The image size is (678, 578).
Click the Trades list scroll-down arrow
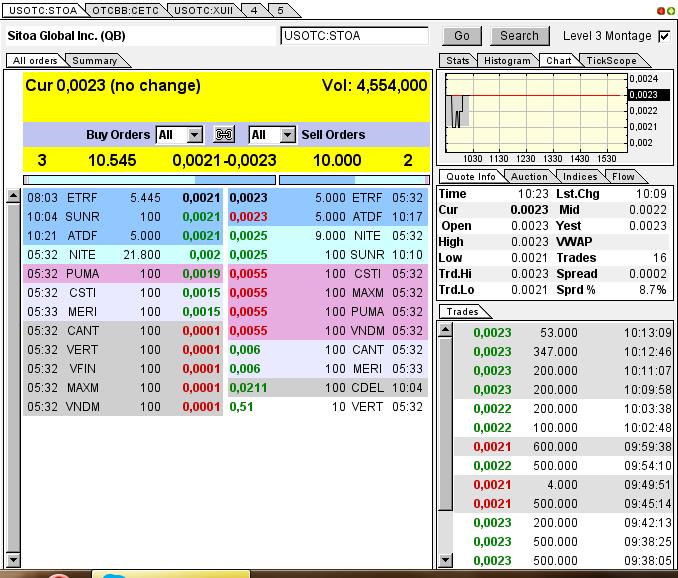click(x=445, y=559)
